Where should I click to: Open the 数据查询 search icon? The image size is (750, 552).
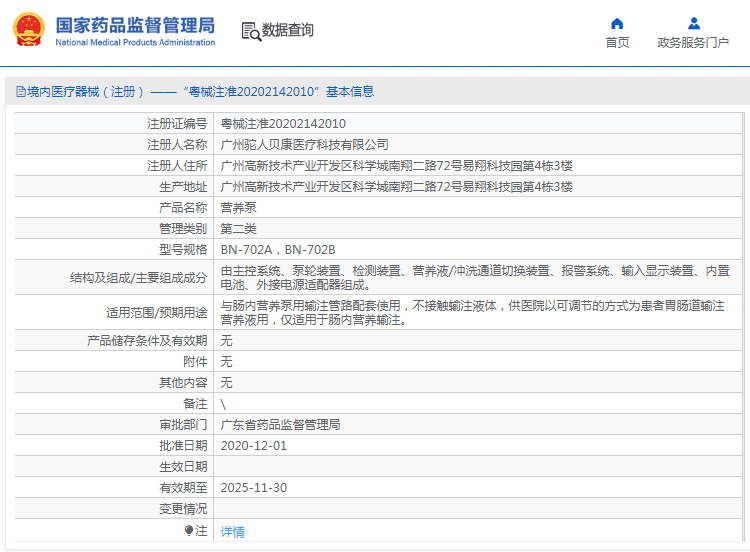point(251,31)
